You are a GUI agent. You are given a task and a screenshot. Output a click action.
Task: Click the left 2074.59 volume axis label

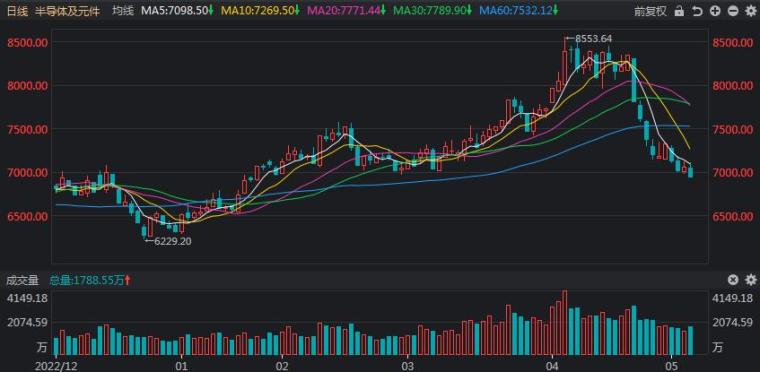pyautogui.click(x=27, y=322)
